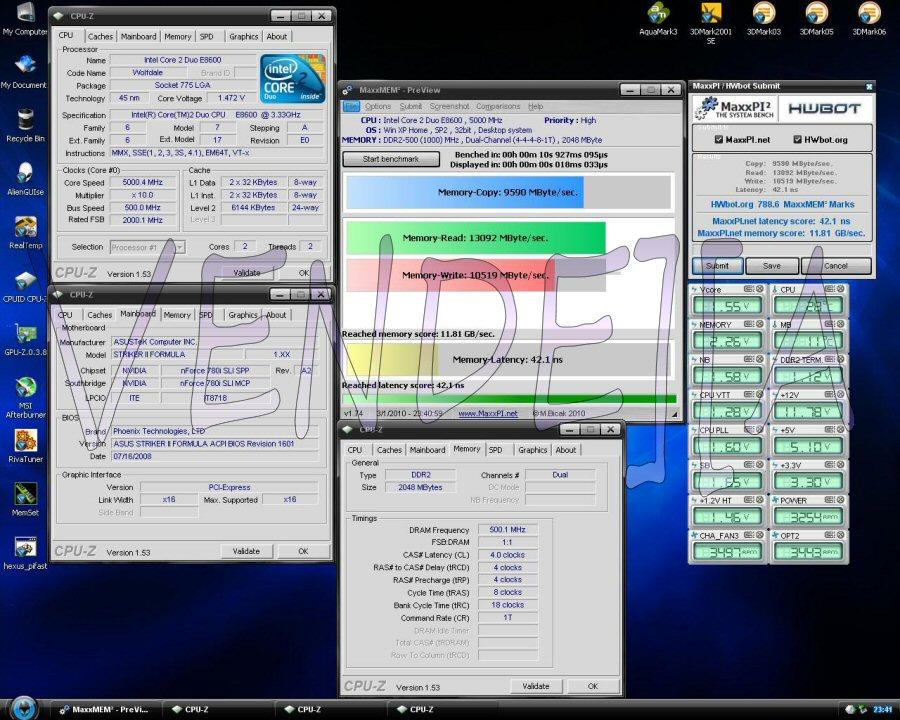Click the Core Speed value field
This screenshot has height=720, width=900.
point(142,183)
